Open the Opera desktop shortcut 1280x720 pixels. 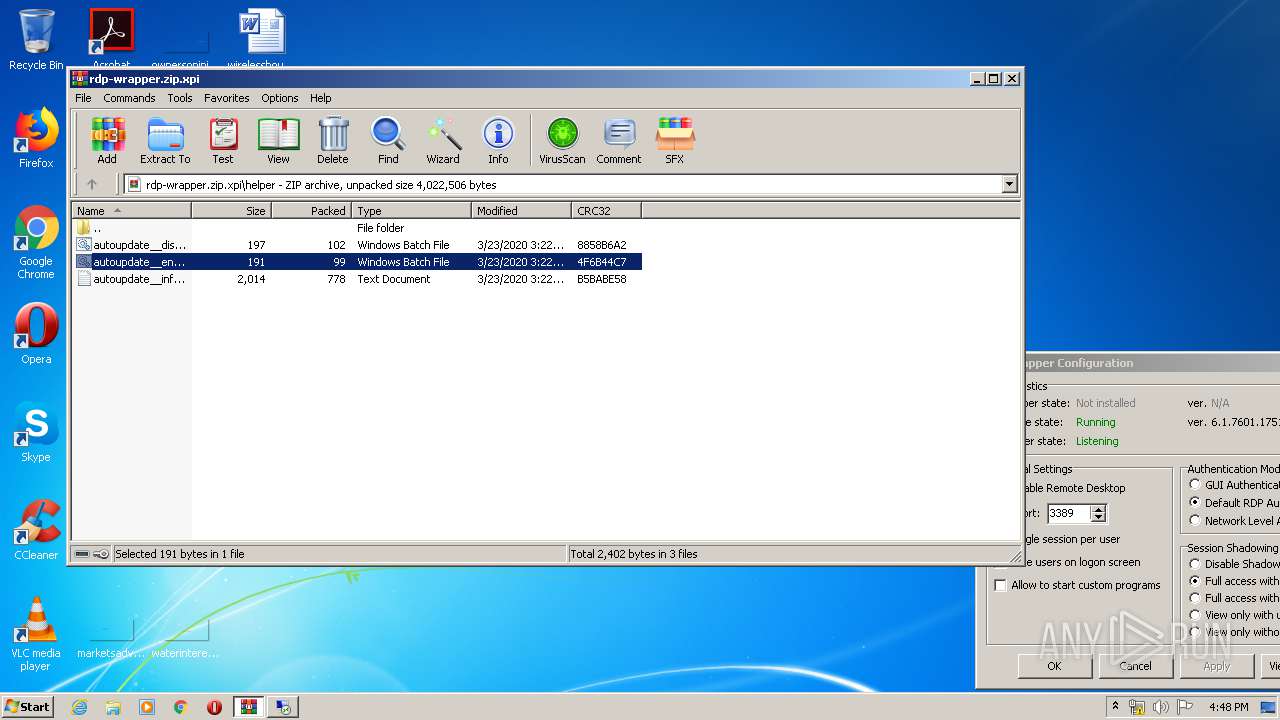click(x=36, y=334)
